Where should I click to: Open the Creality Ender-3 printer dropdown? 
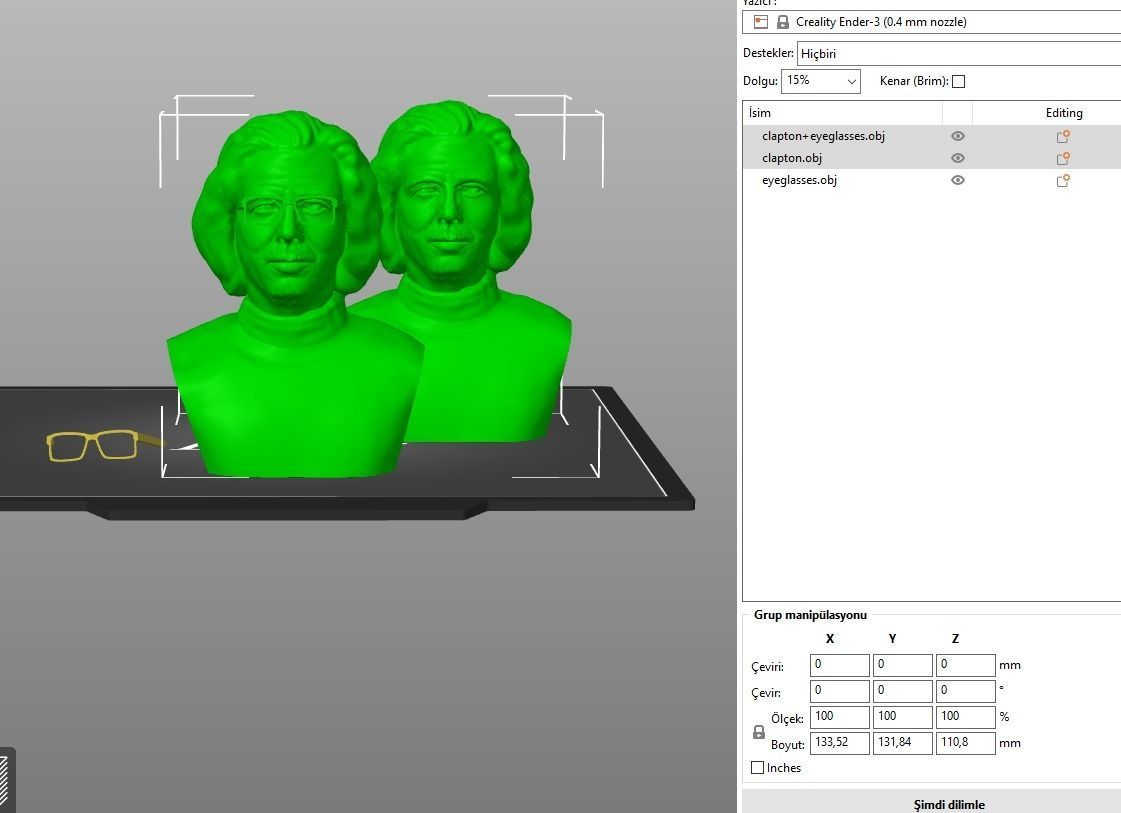932,22
